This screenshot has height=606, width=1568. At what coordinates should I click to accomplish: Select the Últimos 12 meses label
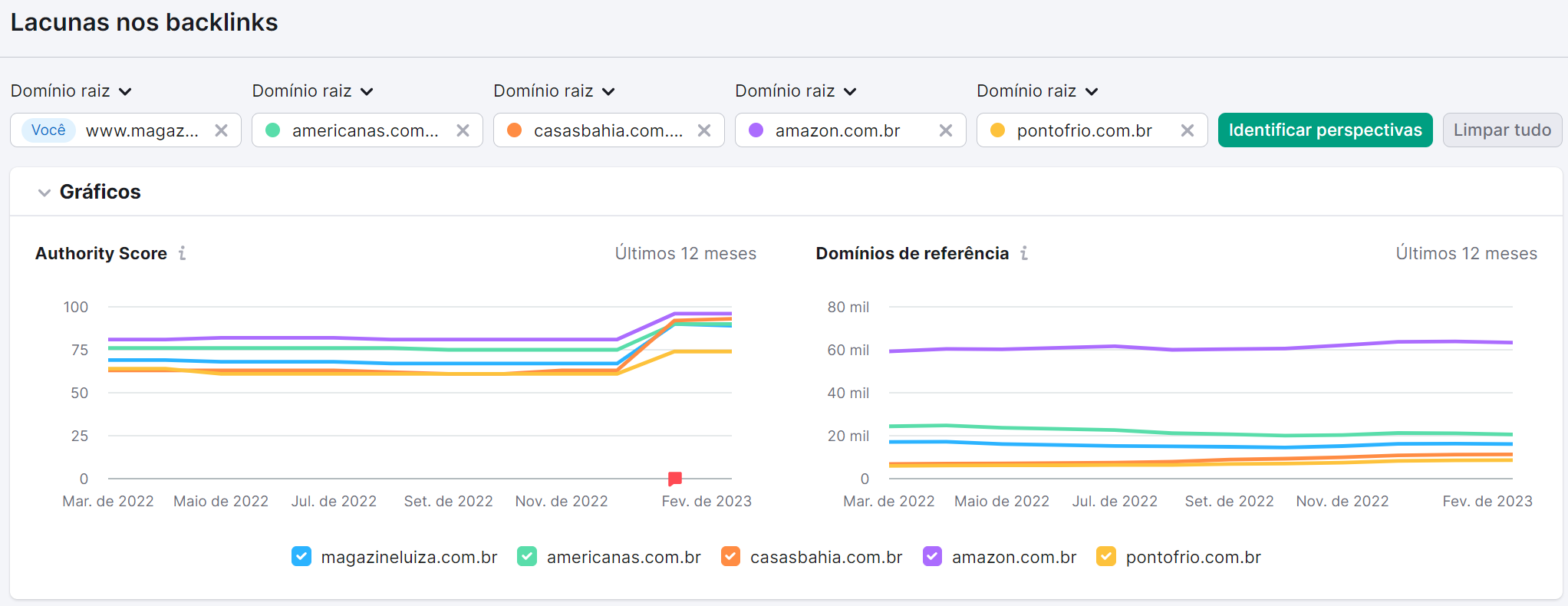pyautogui.click(x=686, y=253)
